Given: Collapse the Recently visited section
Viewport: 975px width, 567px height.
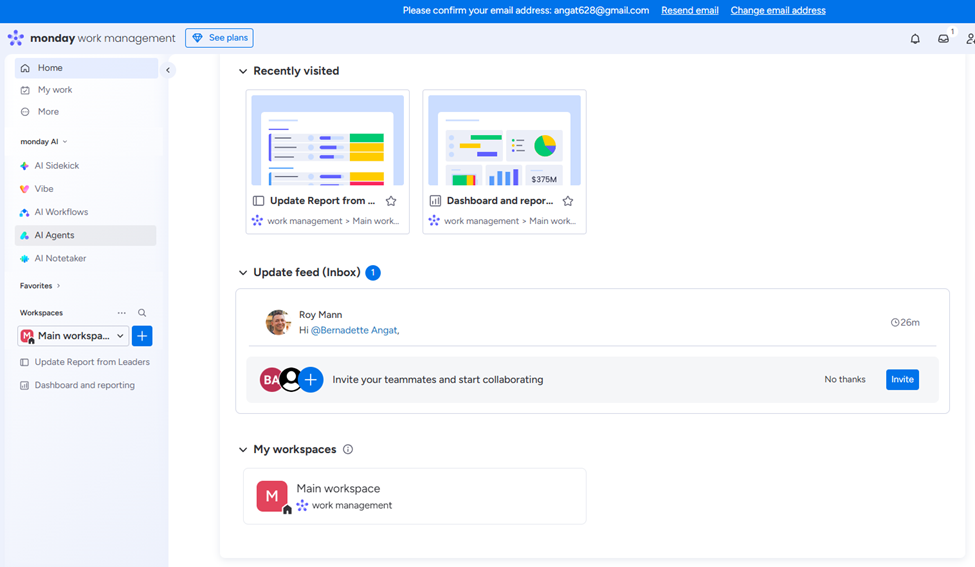Looking at the screenshot, I should click(243, 71).
